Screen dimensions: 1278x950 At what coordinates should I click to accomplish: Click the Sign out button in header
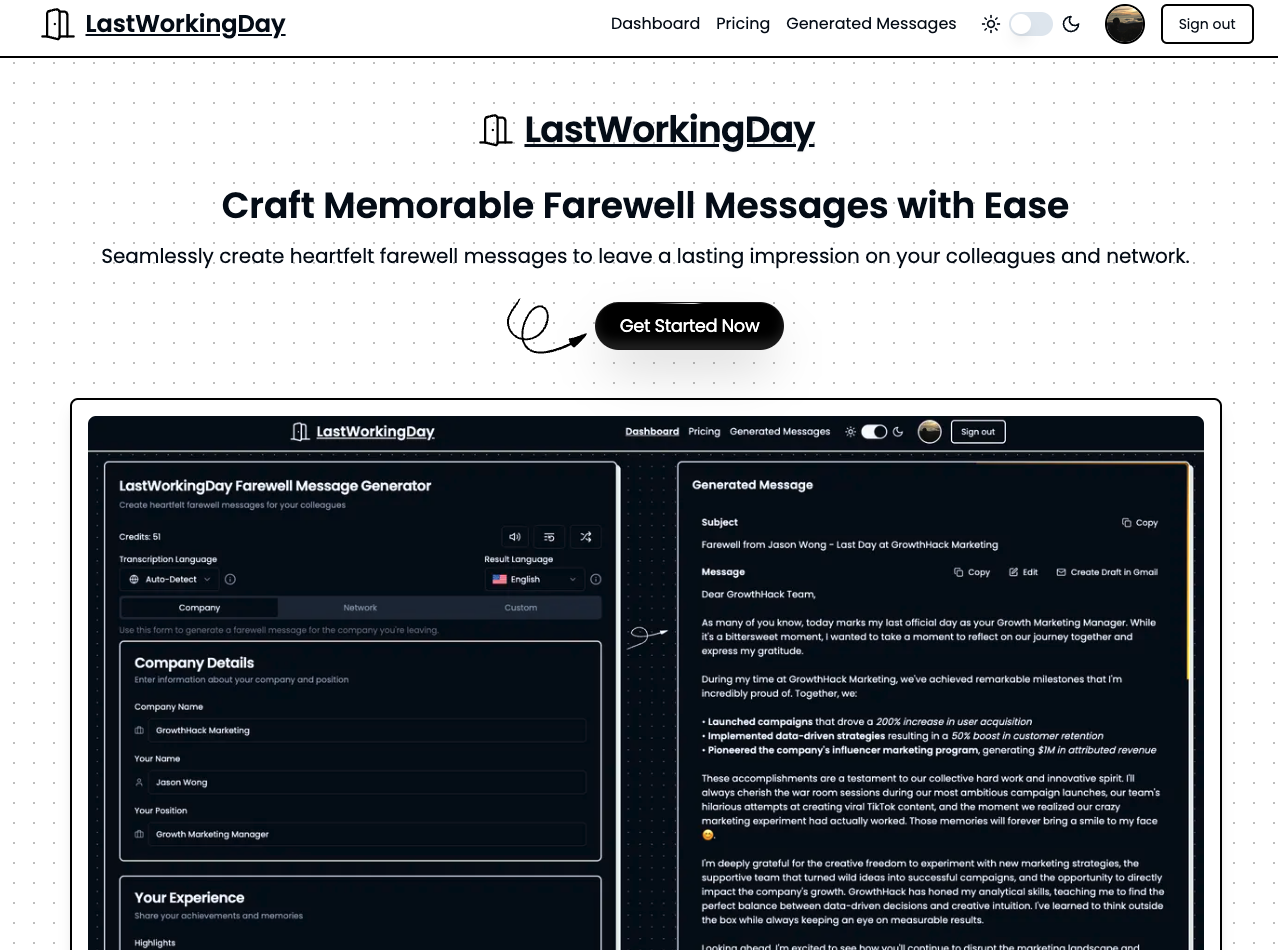pos(1207,24)
